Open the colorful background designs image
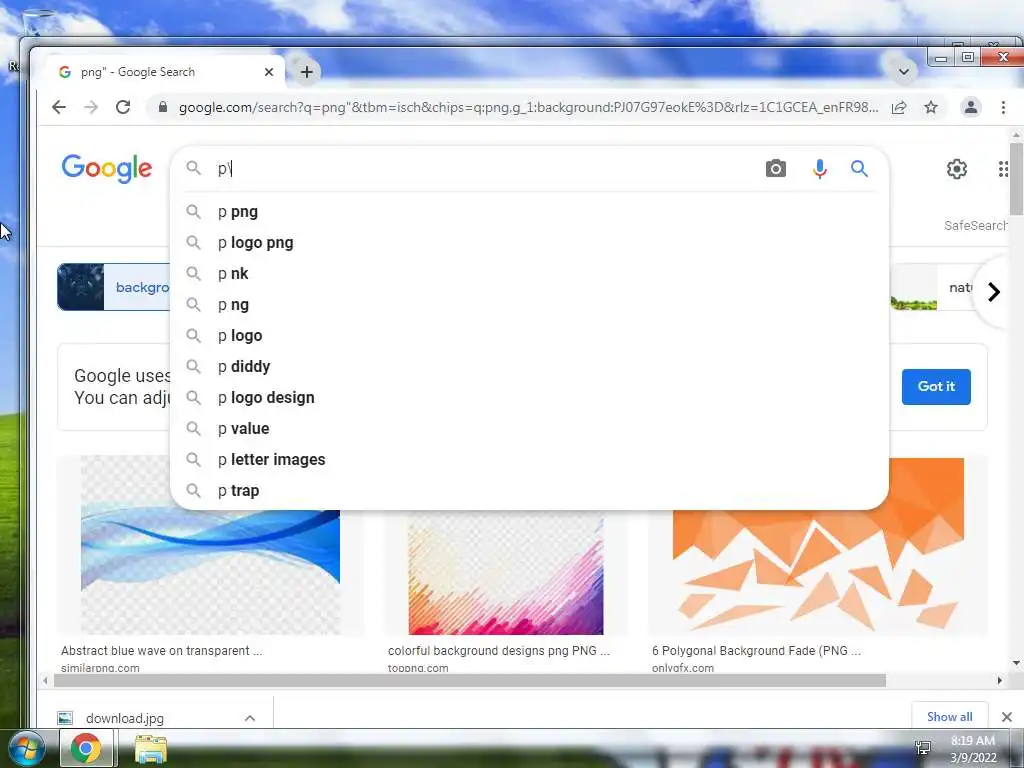The image size is (1024, 768). pos(505,573)
